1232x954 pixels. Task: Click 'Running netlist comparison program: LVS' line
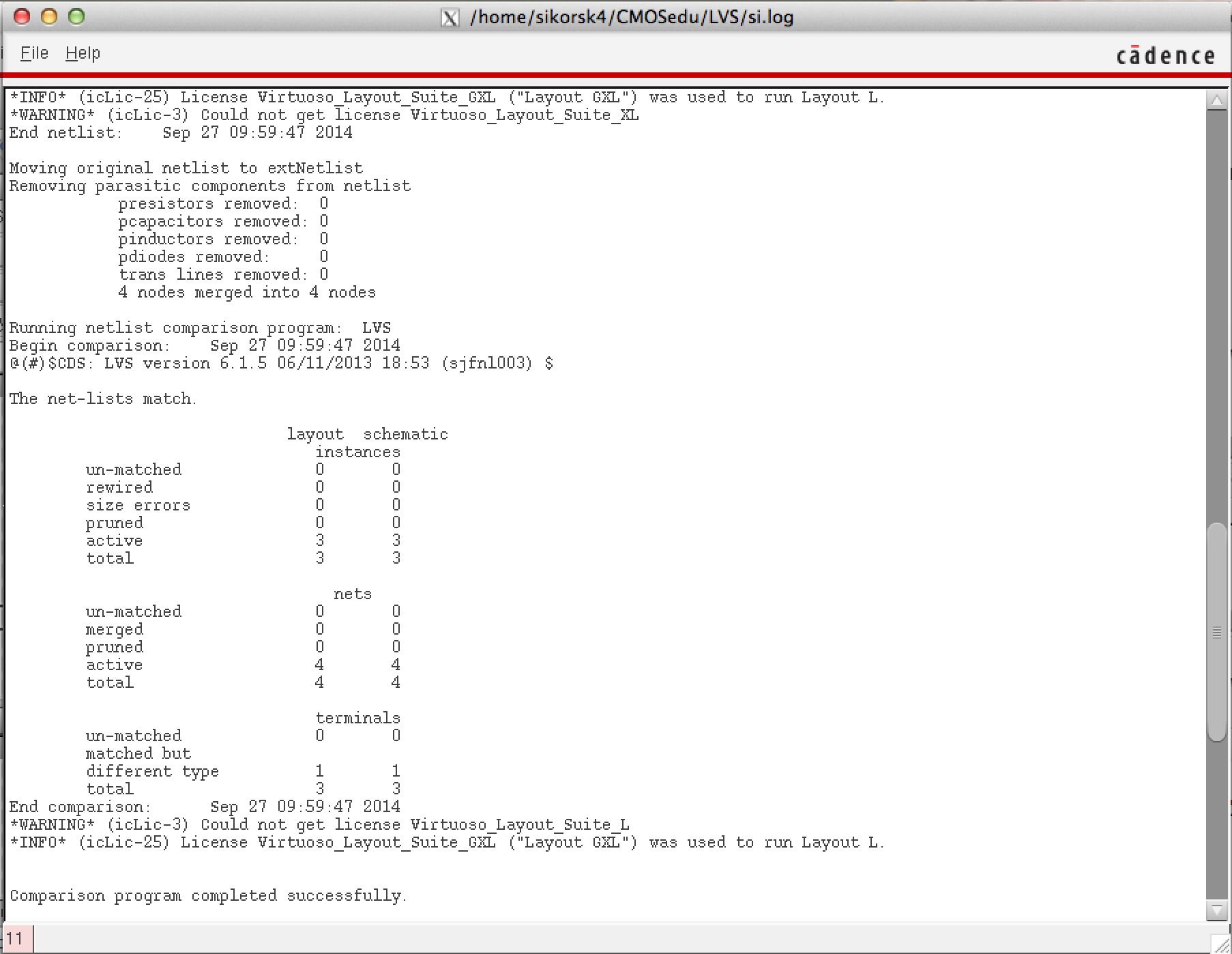click(x=200, y=328)
